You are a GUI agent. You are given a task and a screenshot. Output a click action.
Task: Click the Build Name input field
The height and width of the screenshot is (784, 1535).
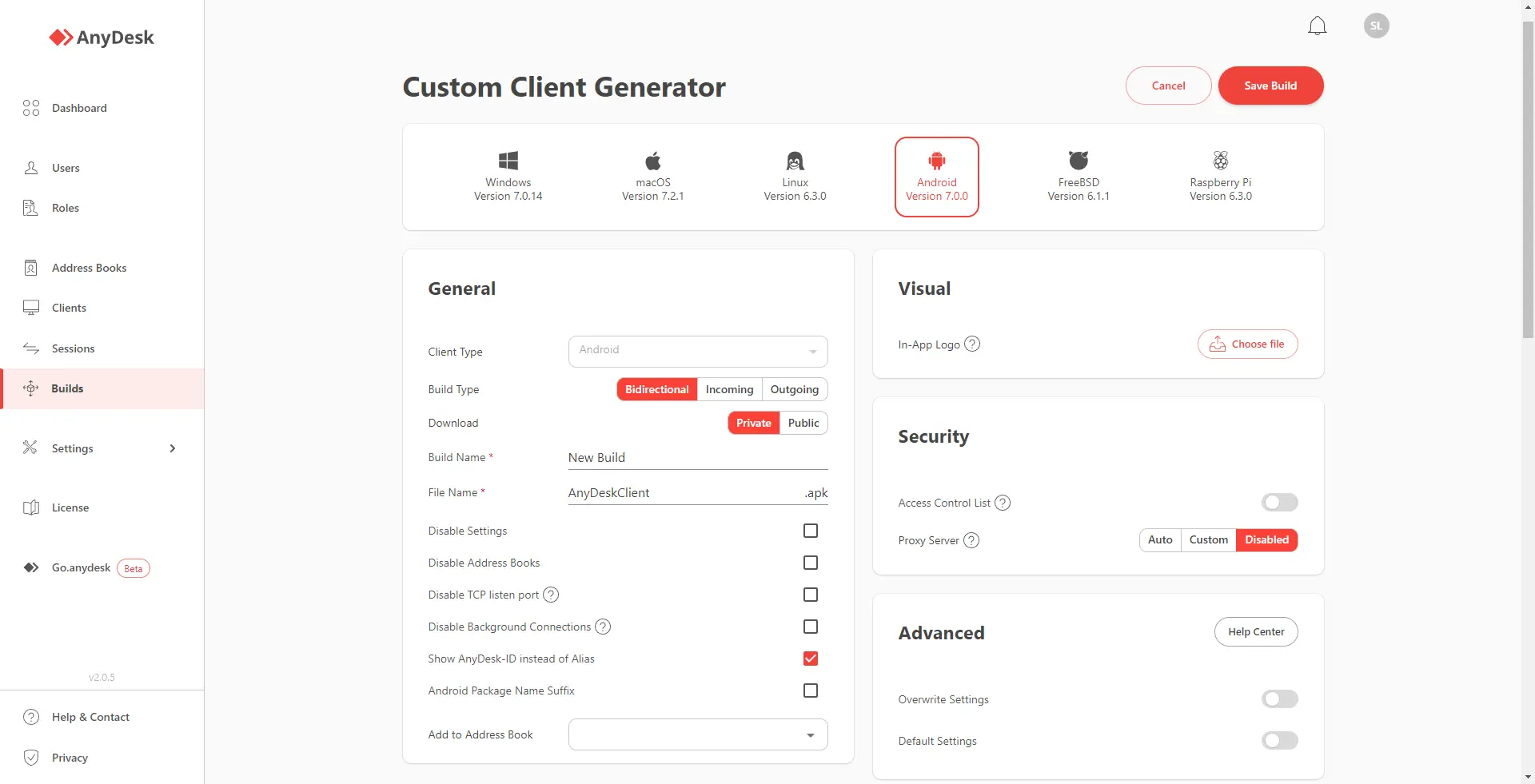tap(698, 458)
